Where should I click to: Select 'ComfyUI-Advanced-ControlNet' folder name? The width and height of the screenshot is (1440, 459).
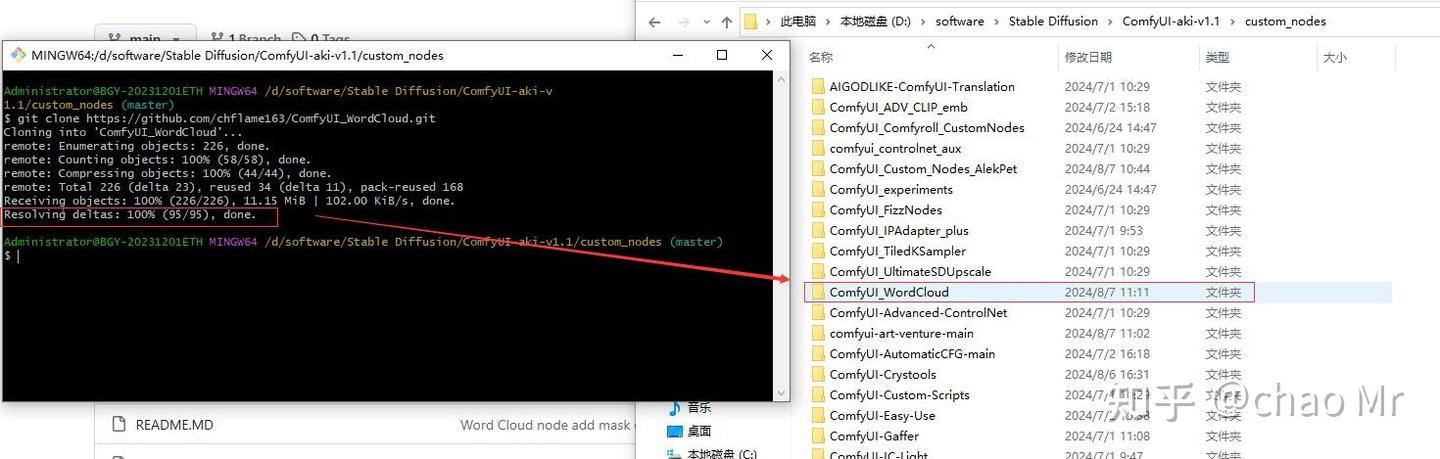(x=918, y=312)
